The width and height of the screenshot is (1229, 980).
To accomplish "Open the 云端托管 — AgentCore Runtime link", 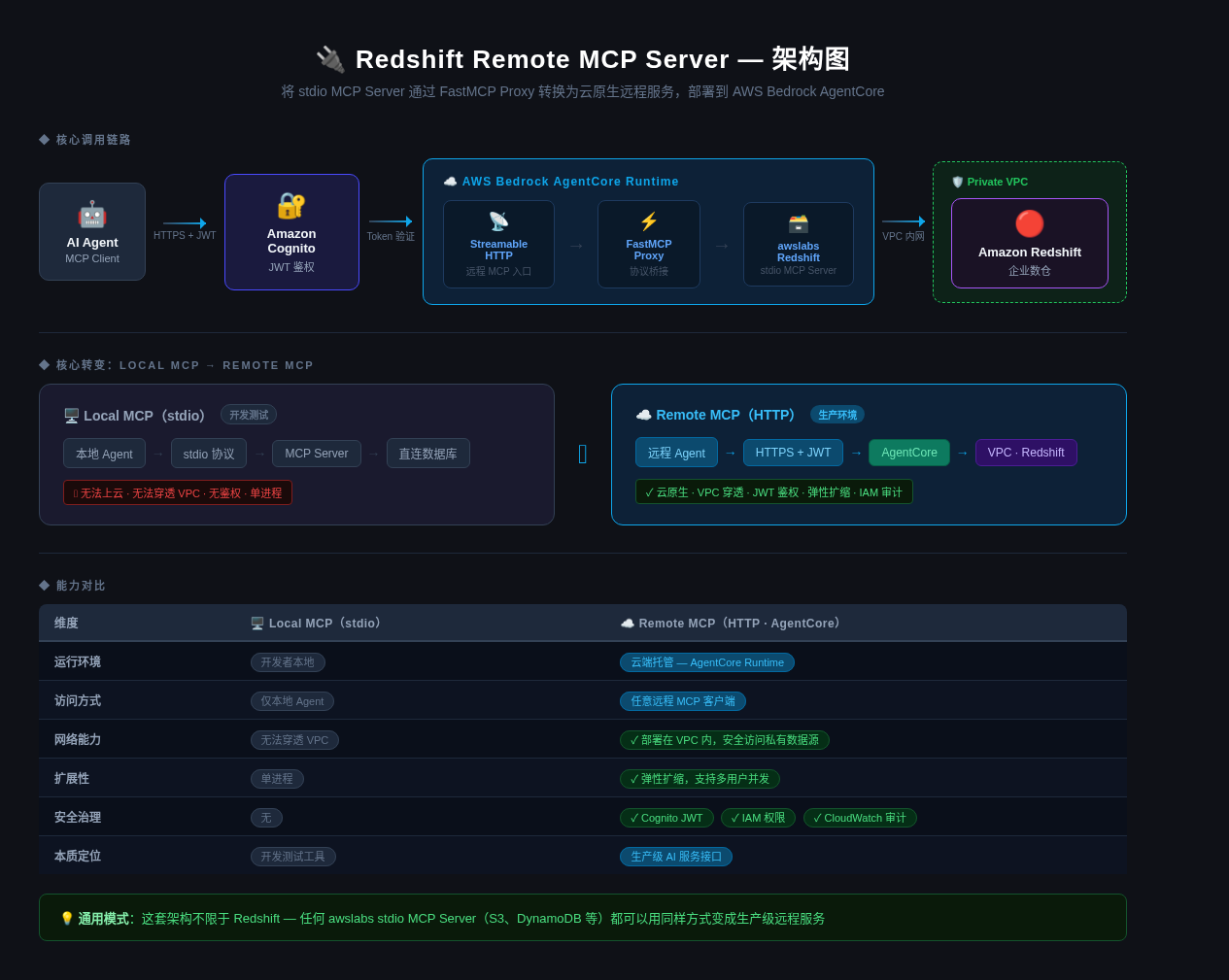I will 707,662.
